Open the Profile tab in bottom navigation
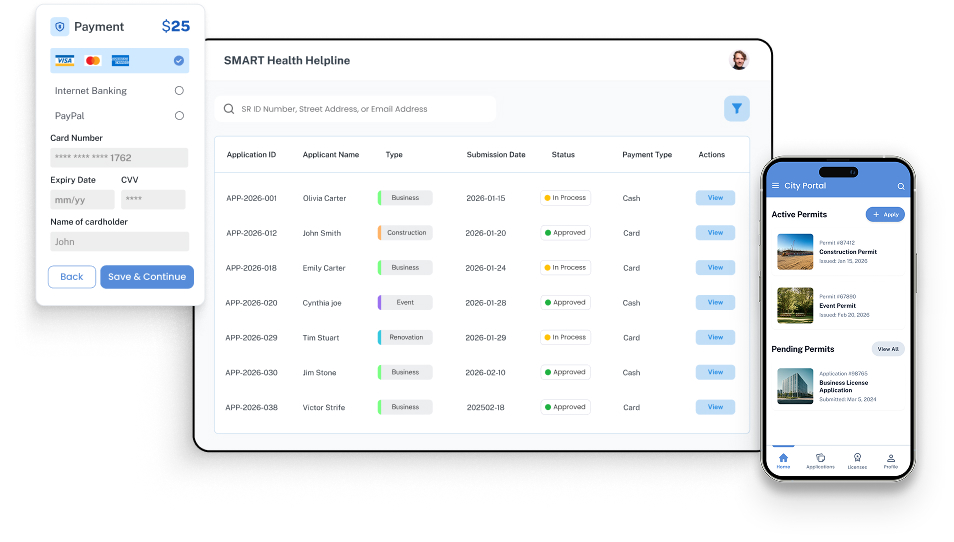 coord(891,460)
